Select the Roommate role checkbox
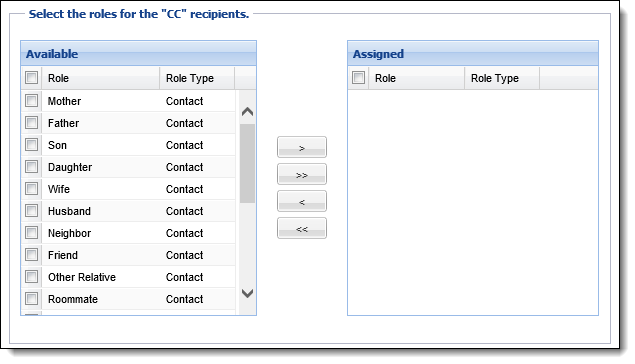 [32, 298]
